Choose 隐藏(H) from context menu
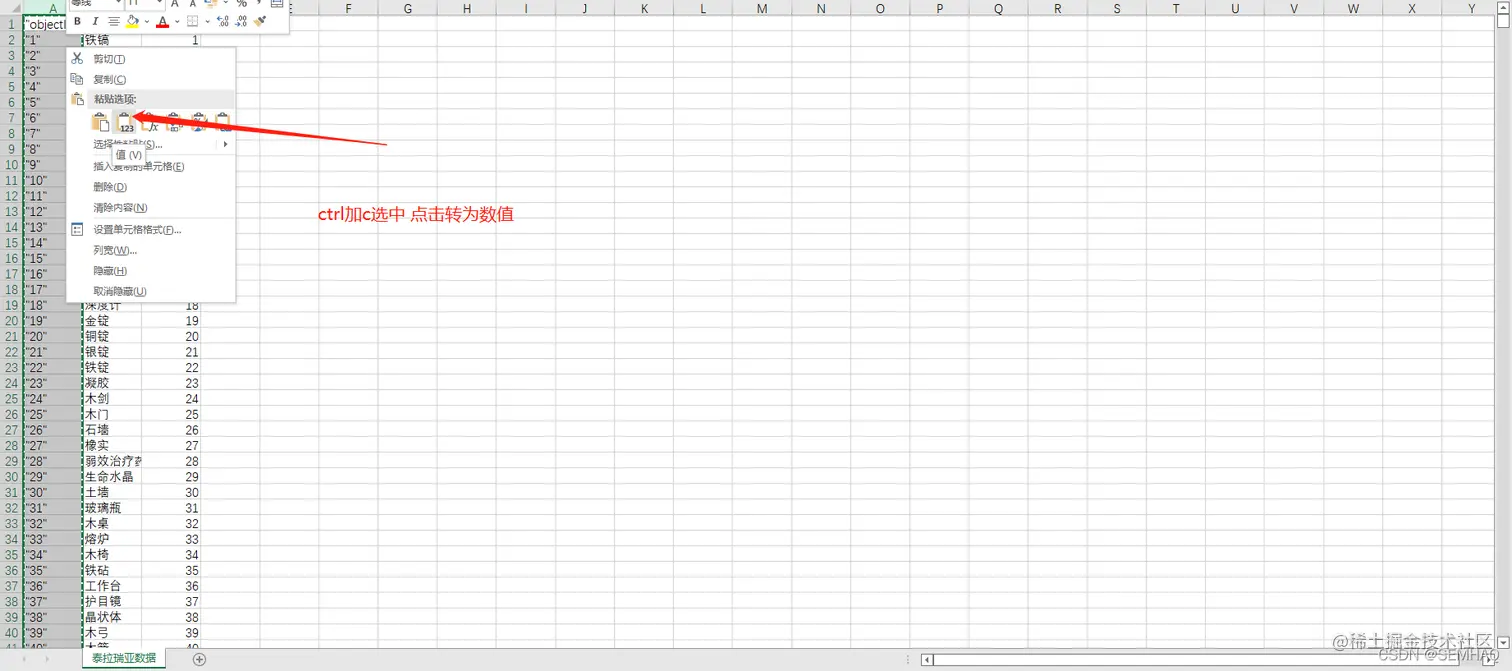Screen dimensions: 1512x671 pos(150,271)
